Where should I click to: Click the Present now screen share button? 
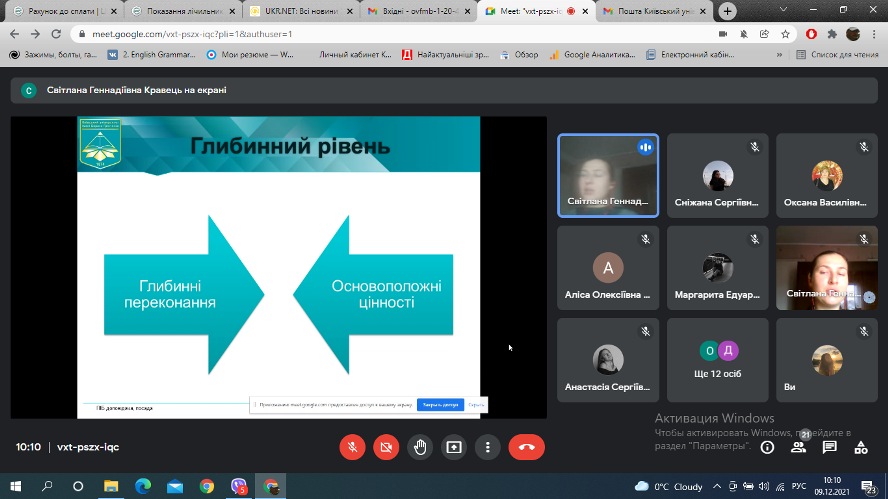(x=454, y=447)
